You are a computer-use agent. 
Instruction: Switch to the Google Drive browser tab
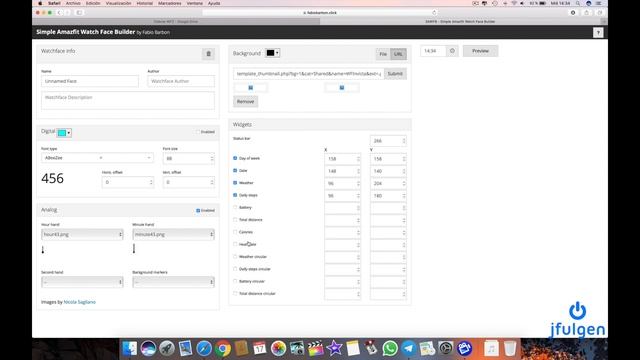click(176, 21)
